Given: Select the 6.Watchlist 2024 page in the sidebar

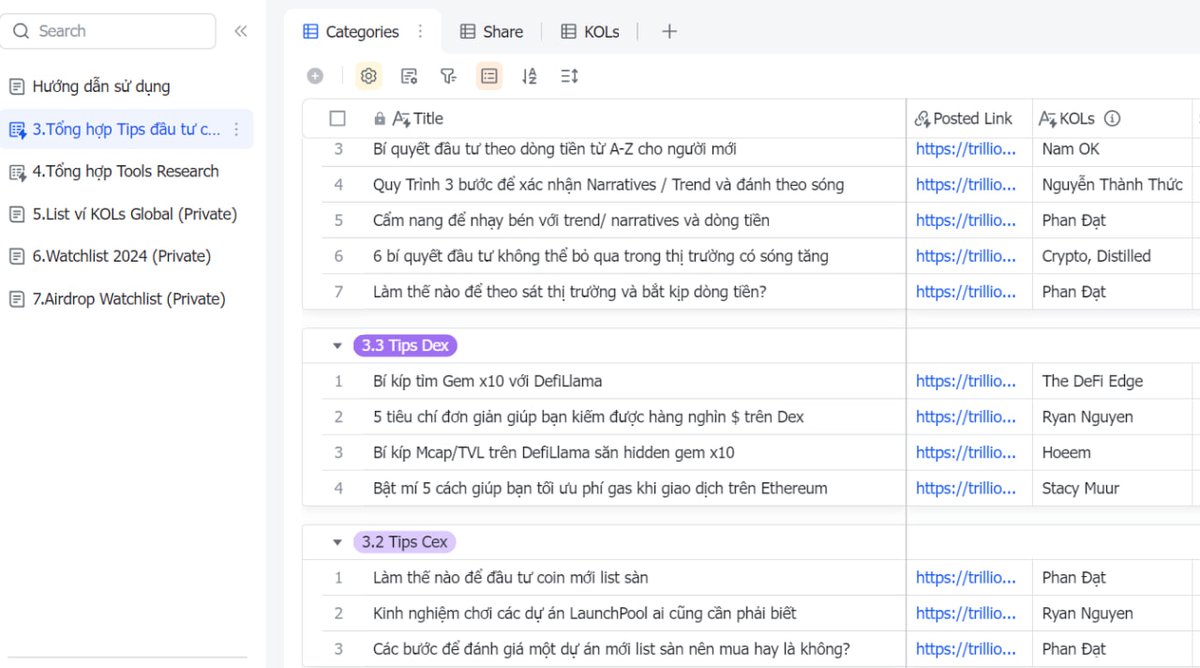Looking at the screenshot, I should point(120,256).
